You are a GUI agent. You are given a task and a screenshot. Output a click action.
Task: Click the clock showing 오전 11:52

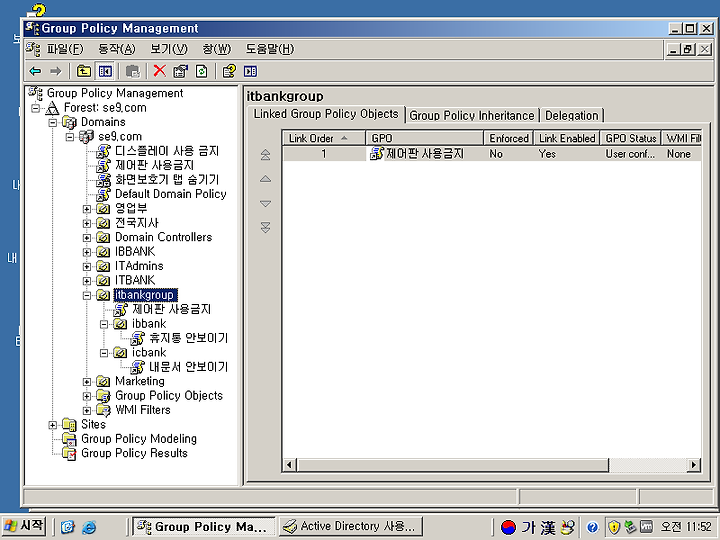pyautogui.click(x=686, y=527)
